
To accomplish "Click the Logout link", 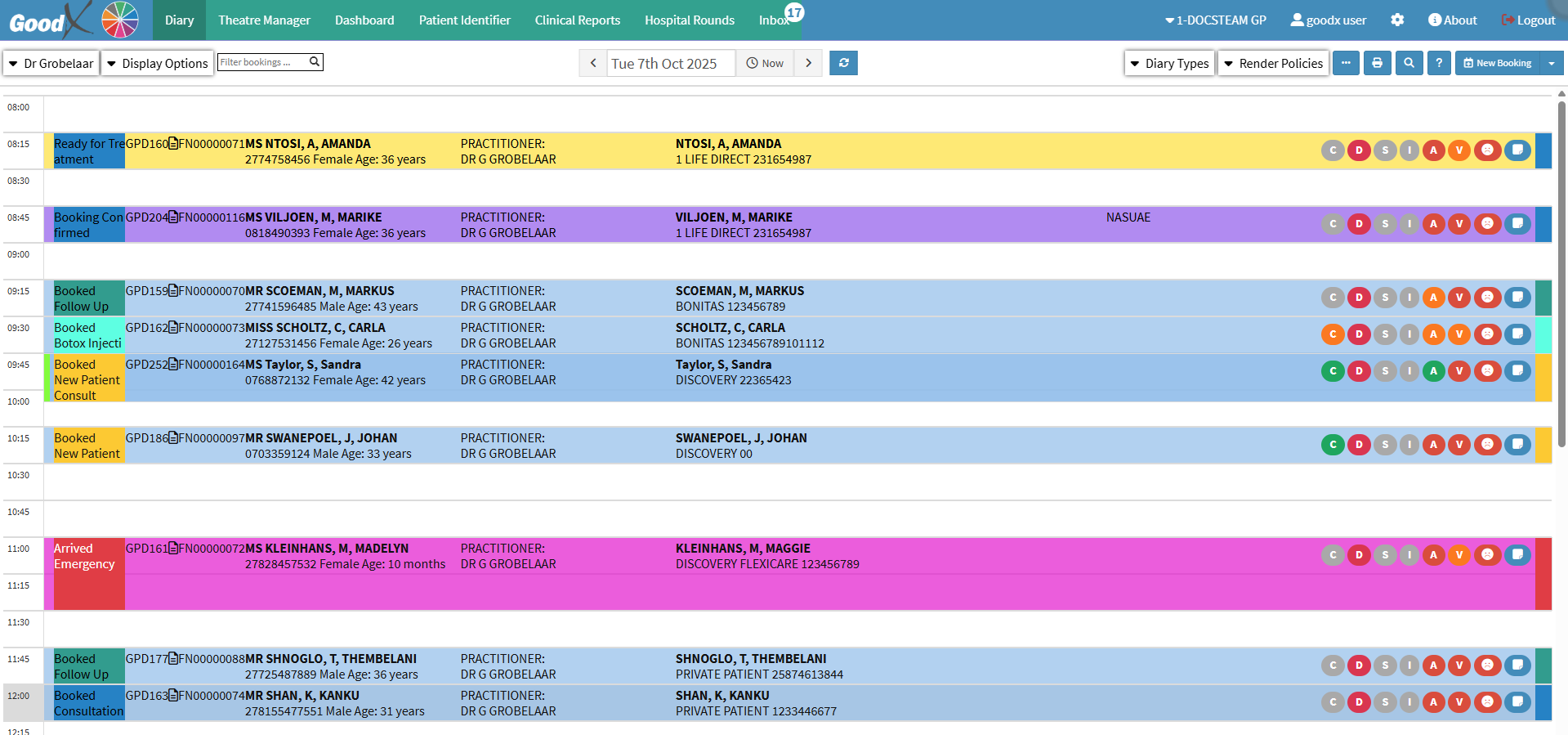I will click(x=1528, y=20).
